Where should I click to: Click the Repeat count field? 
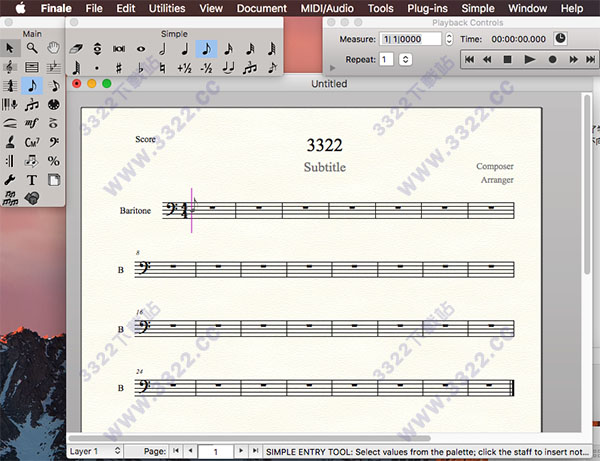[x=386, y=59]
